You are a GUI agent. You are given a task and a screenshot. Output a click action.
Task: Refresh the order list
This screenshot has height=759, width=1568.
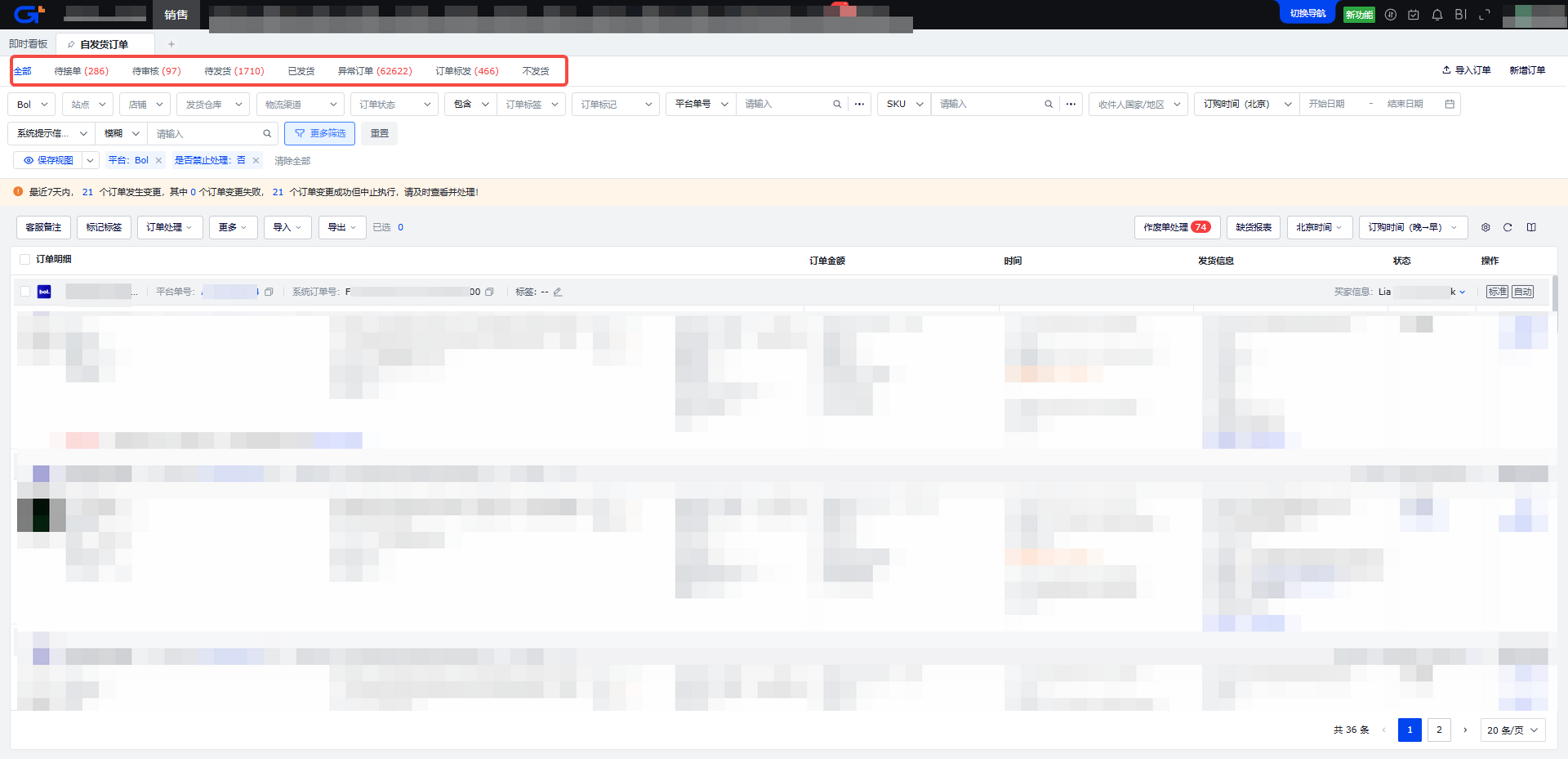pyautogui.click(x=1508, y=227)
